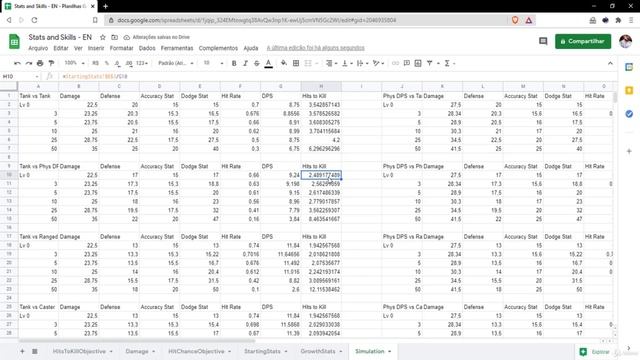Toggle bold formatting
Screen dimensions: 640x360
tap(234, 63)
